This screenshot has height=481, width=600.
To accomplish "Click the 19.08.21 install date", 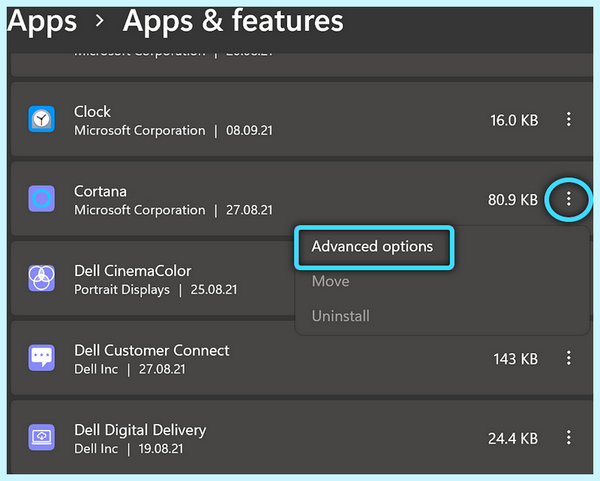I will click(x=161, y=448).
